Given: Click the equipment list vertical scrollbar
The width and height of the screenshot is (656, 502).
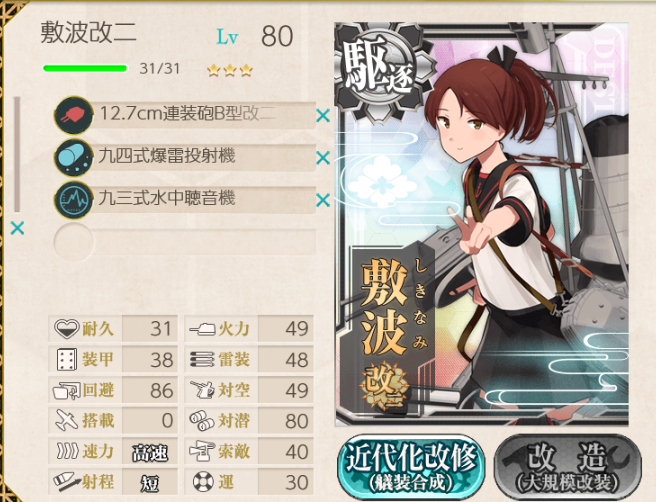Looking at the screenshot, I should click(x=17, y=154).
